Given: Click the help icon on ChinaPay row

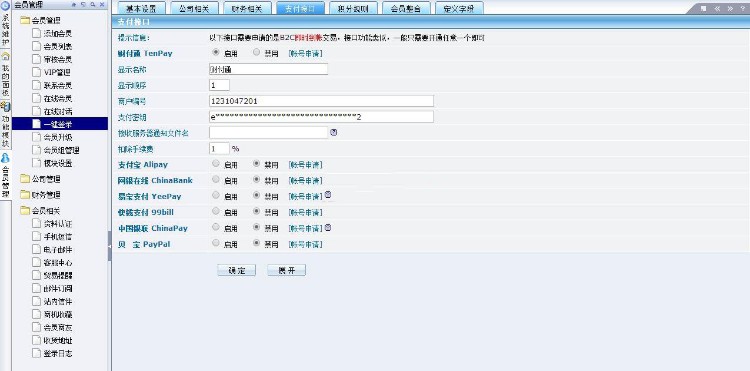Looking at the screenshot, I should coord(328,228).
